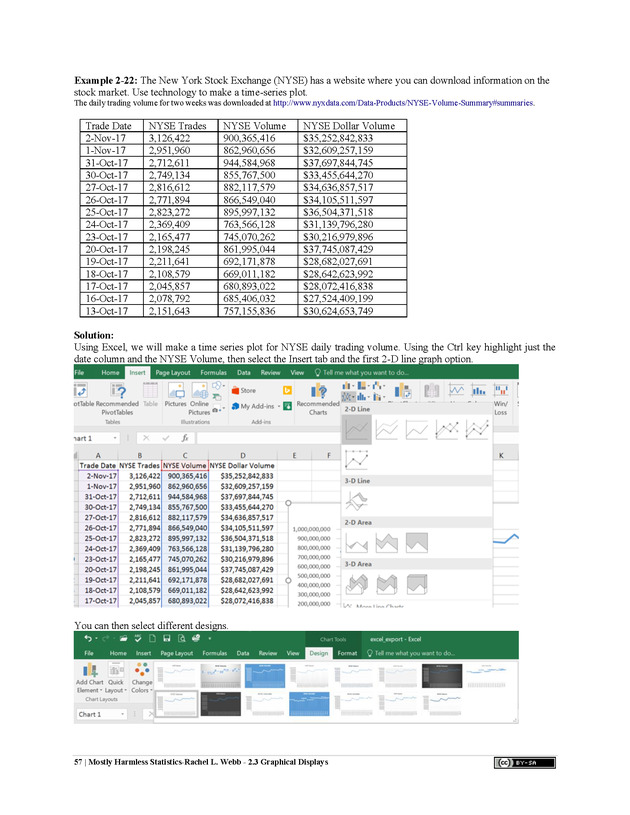Select the Stacked Line chart option

coord(386,430)
